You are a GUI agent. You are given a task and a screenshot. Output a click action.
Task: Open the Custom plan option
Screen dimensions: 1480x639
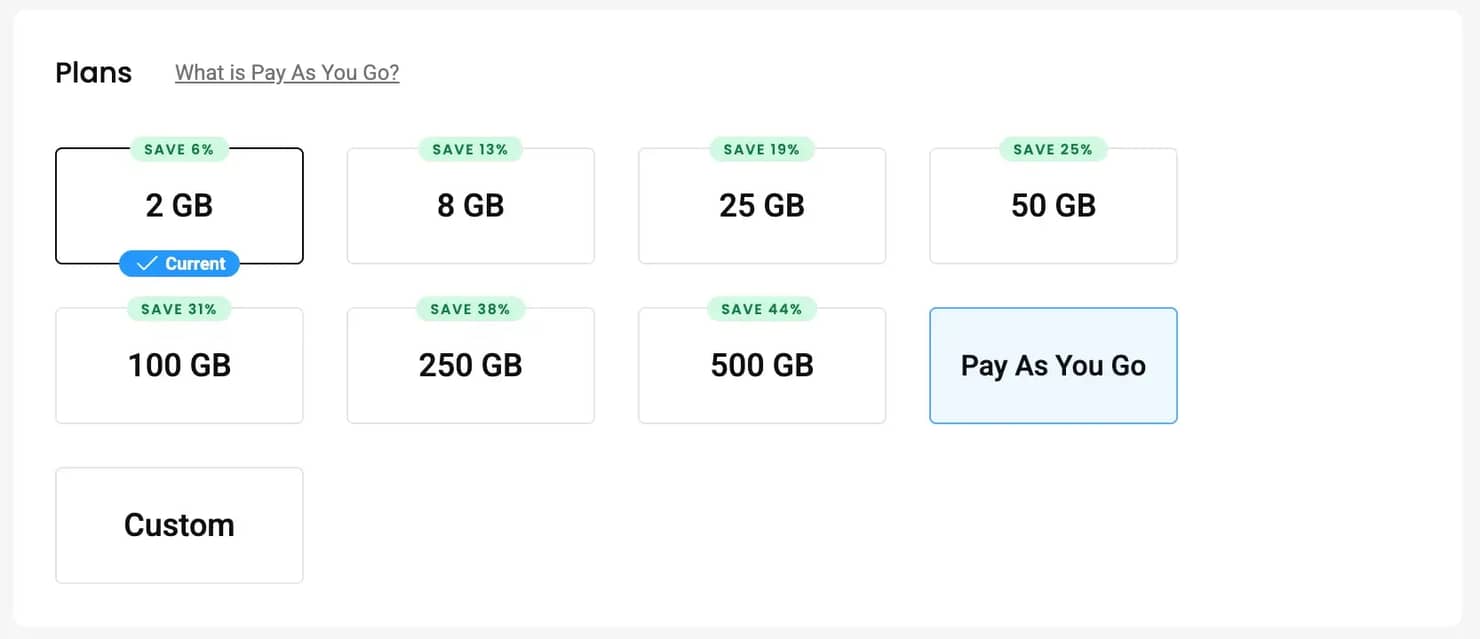coord(179,525)
